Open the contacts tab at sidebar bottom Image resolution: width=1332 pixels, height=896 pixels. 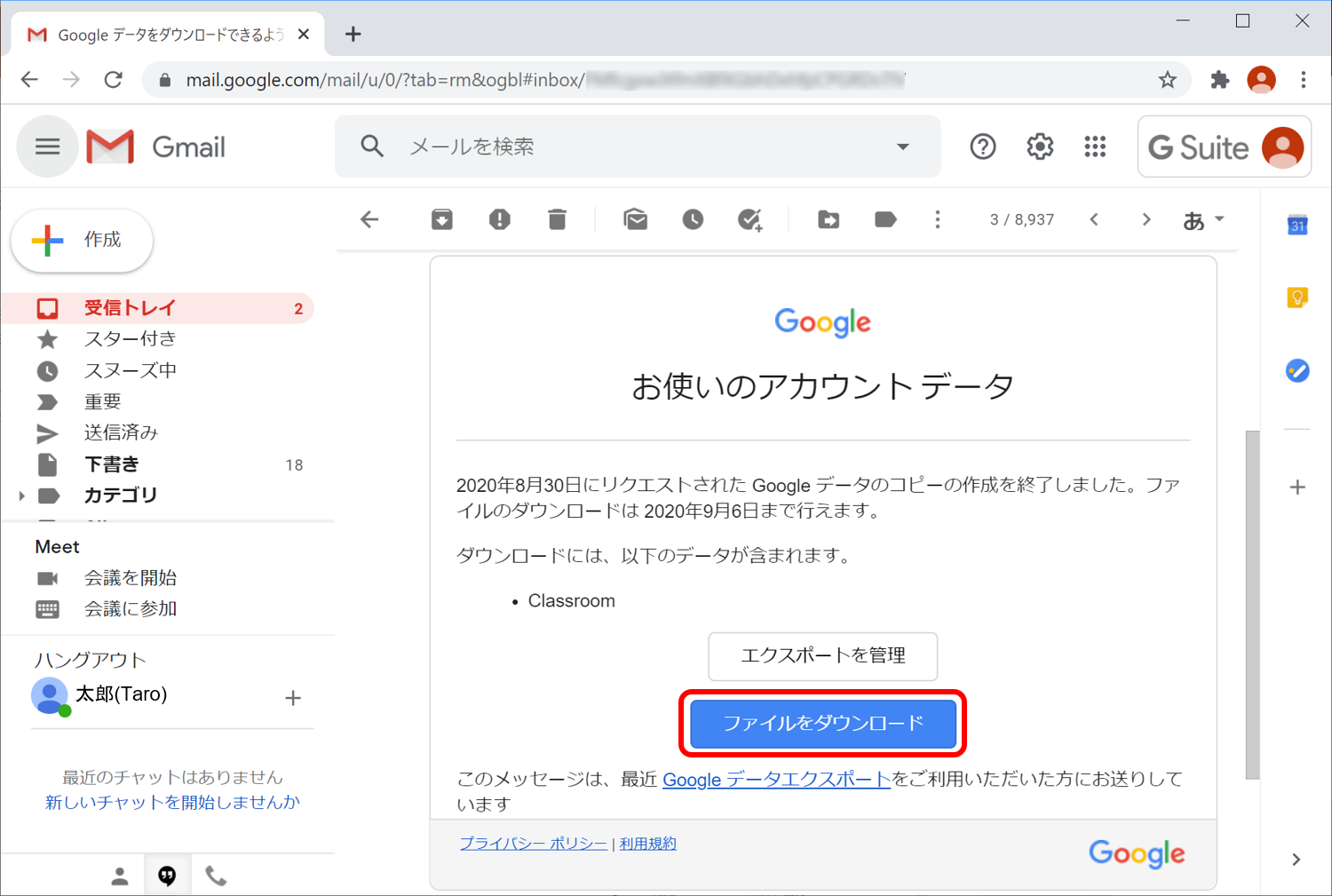120,876
